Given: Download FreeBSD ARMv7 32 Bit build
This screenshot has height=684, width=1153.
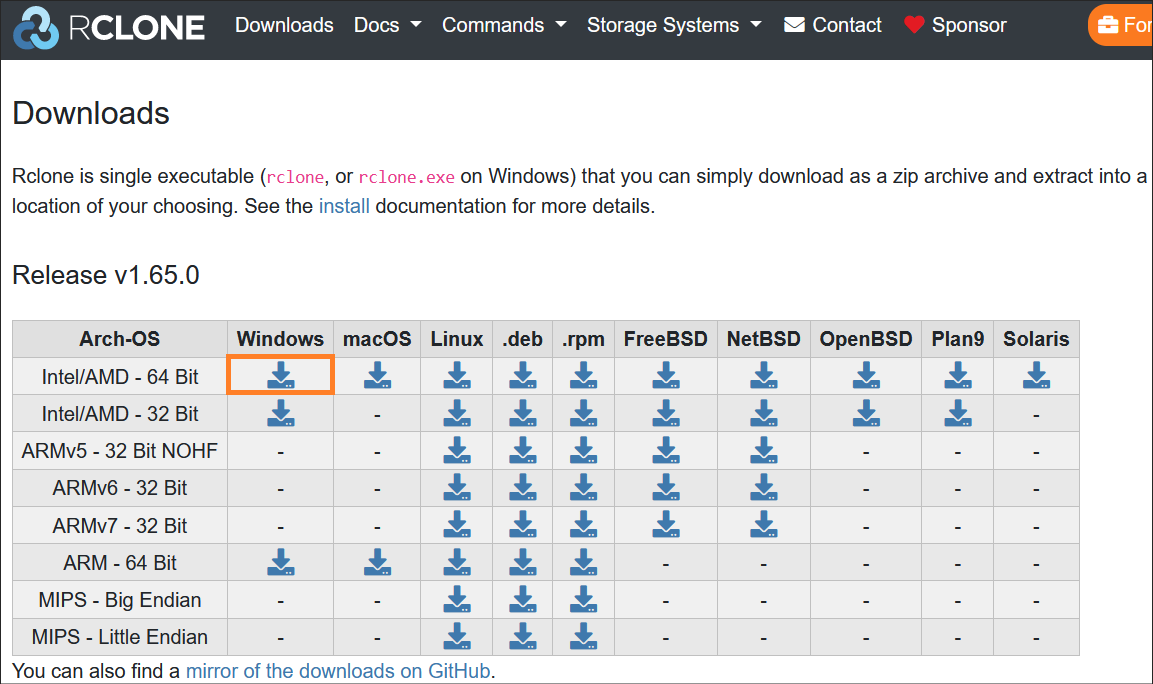Looking at the screenshot, I should pos(665,525).
